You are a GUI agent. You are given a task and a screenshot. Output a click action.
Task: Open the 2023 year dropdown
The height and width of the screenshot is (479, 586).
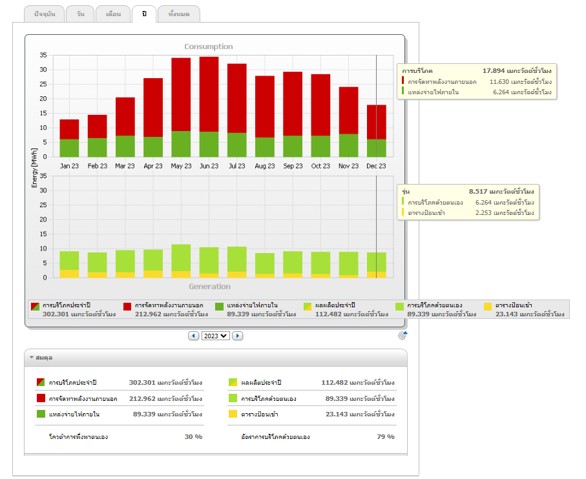point(215,336)
